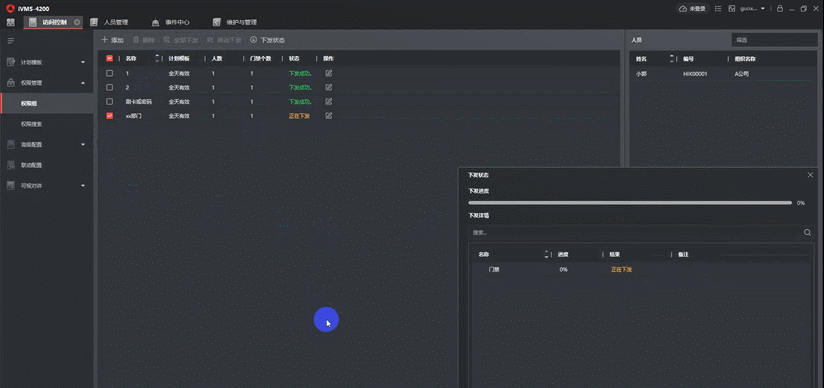Focus the 下发详情 search field
This screenshot has width=824, height=388.
coord(634,232)
